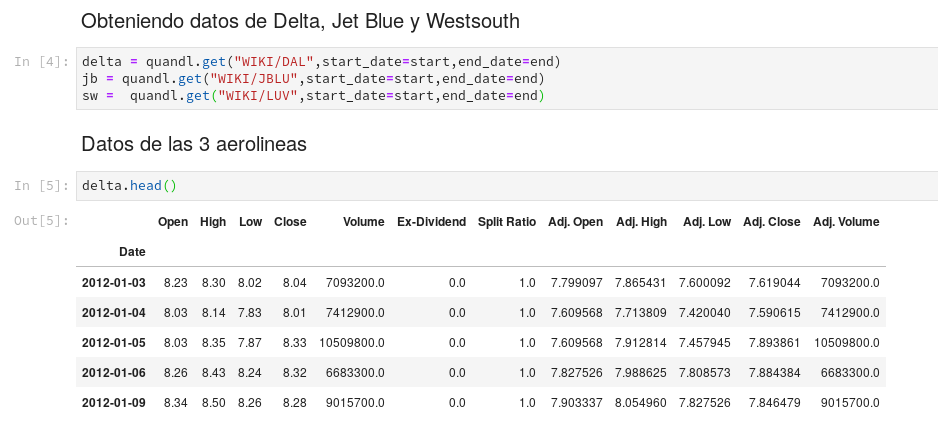Viewport: 938px width, 432px height.
Task: Click the Ex-Dividend column header
Action: pos(431,222)
